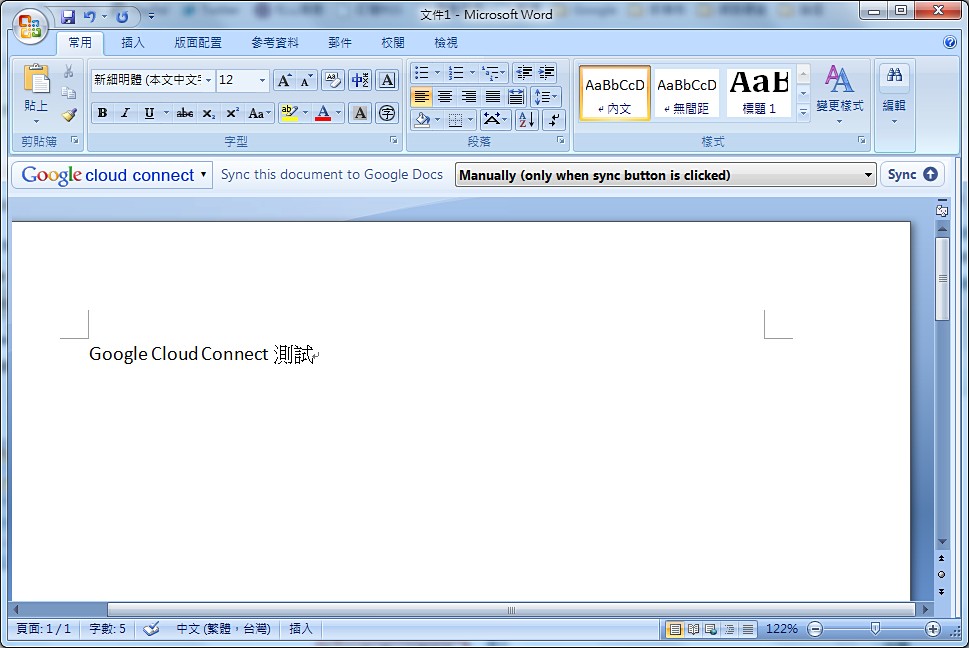969x648 pixels.
Task: Align text to the left
Action: click(x=421, y=96)
